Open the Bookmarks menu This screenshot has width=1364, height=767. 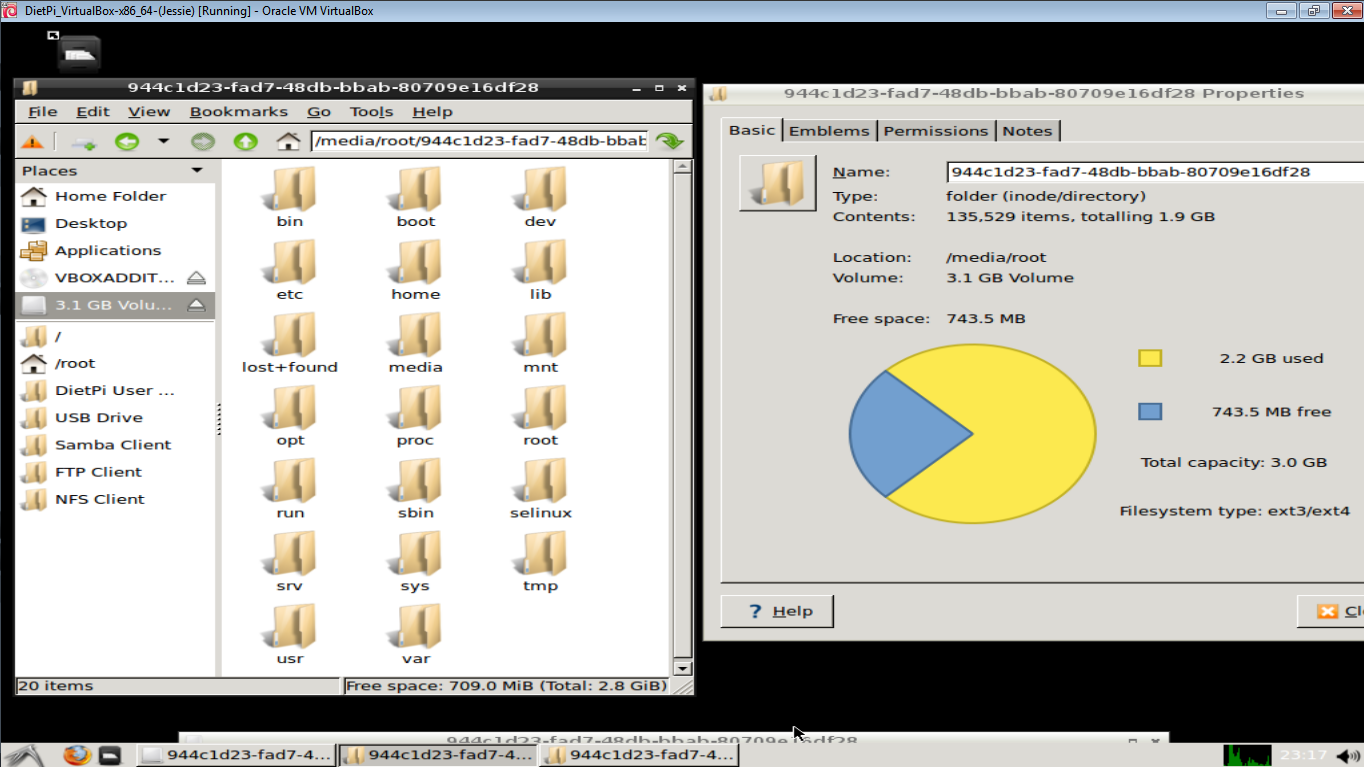tap(239, 112)
